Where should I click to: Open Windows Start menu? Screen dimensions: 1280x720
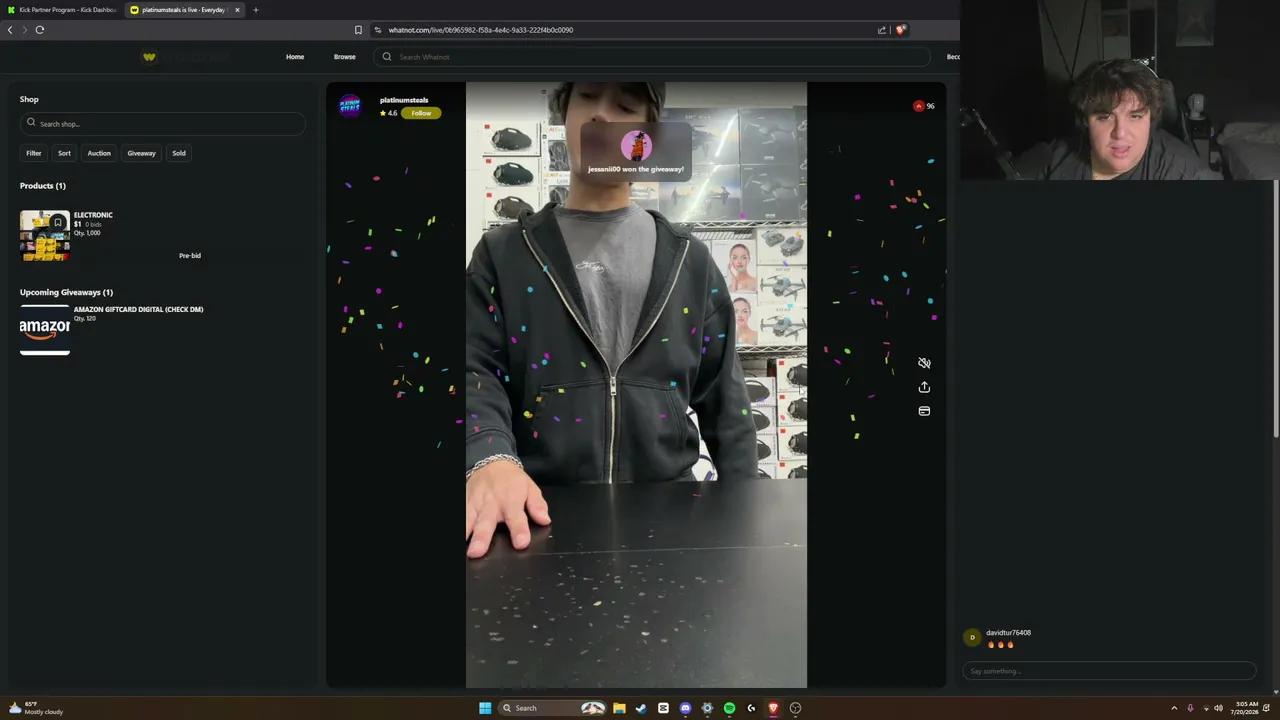coord(485,708)
